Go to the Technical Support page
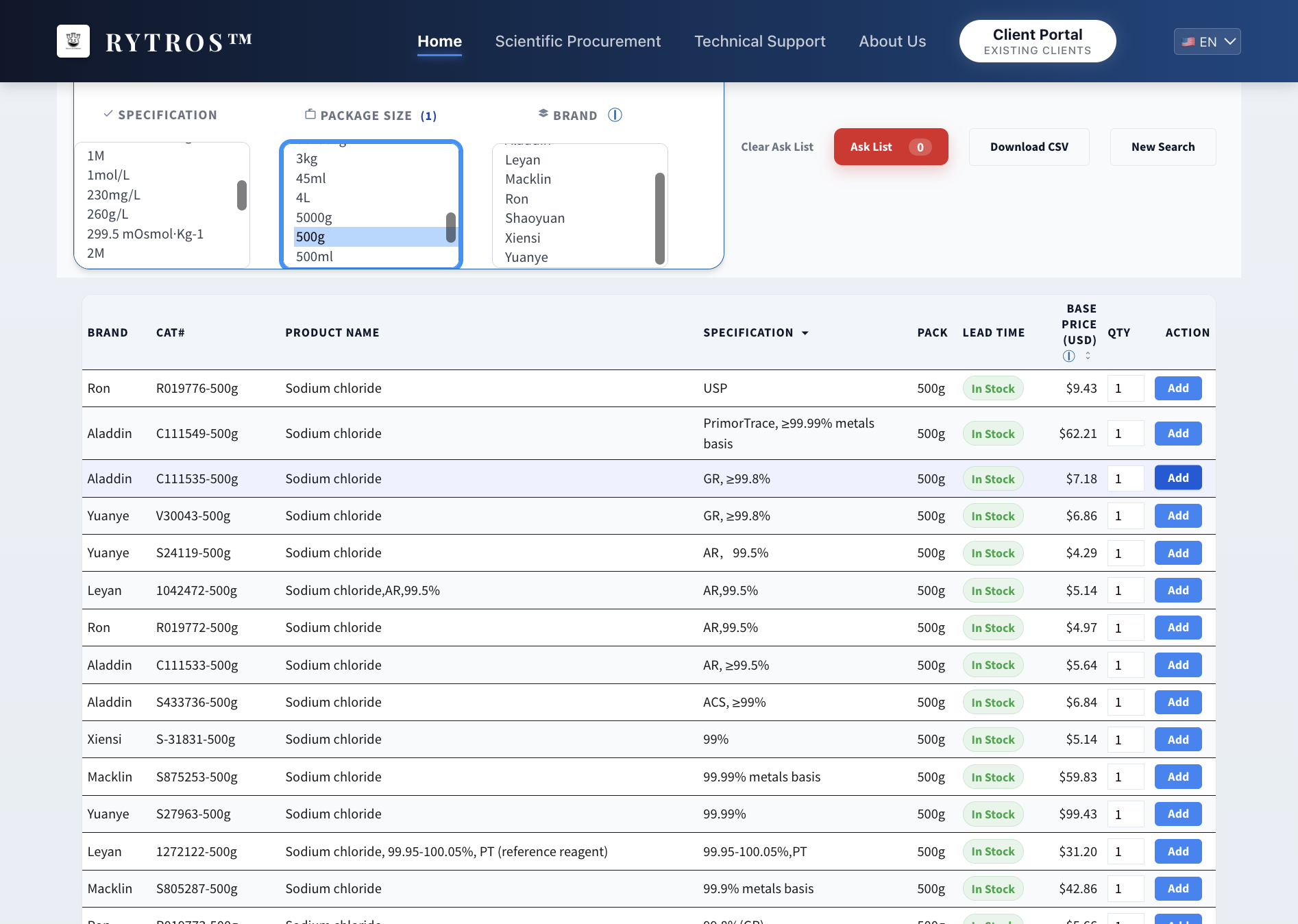Image resolution: width=1298 pixels, height=924 pixels. pyautogui.click(x=759, y=41)
